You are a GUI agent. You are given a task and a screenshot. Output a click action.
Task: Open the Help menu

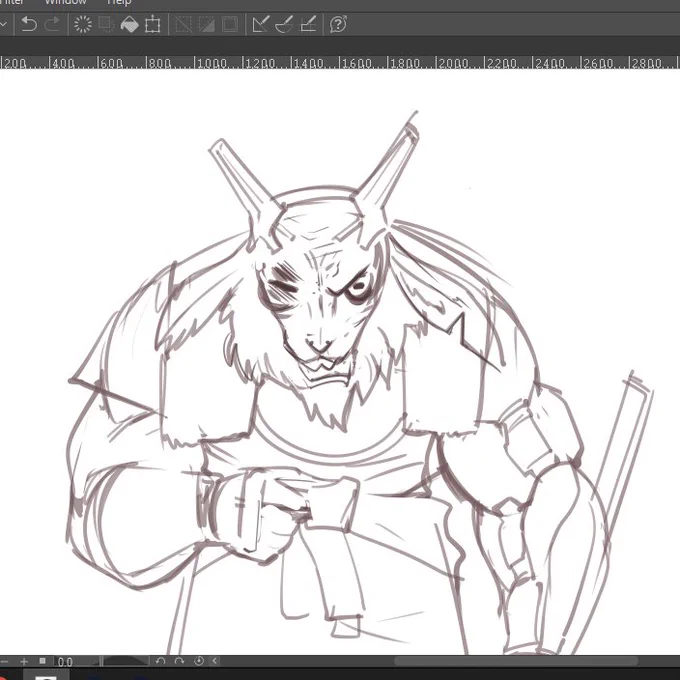pos(119,2)
